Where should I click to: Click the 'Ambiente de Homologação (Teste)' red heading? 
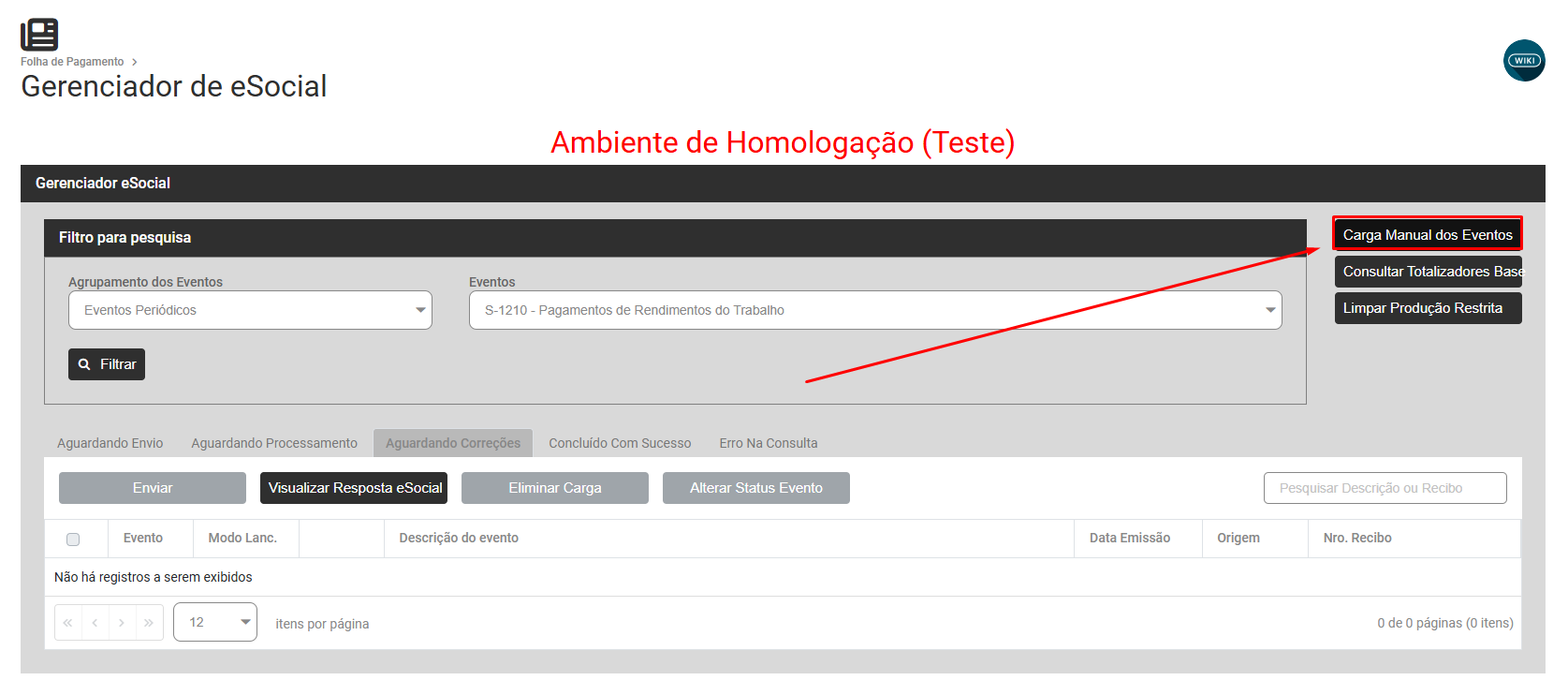click(x=783, y=142)
